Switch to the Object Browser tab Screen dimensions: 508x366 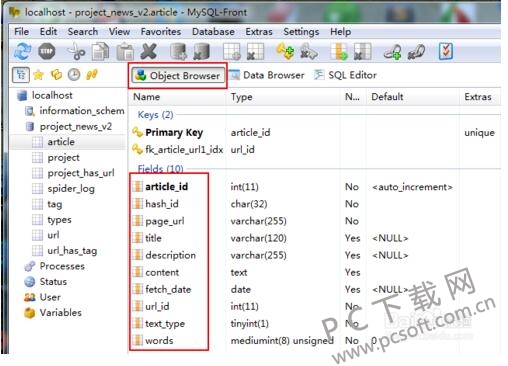click(178, 76)
